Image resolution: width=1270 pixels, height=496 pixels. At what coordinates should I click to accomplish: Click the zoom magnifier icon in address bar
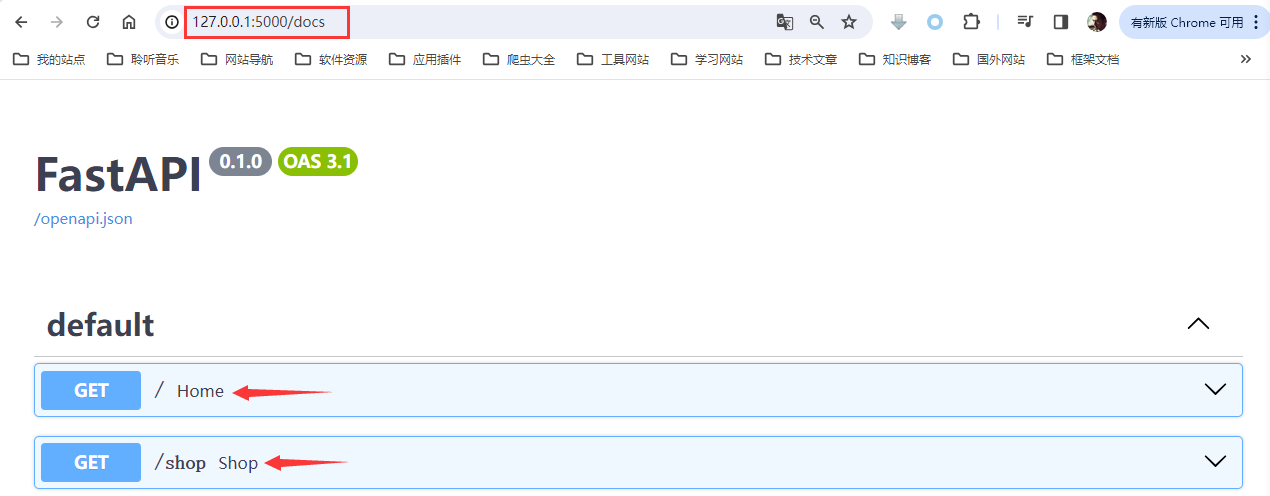[x=817, y=22]
